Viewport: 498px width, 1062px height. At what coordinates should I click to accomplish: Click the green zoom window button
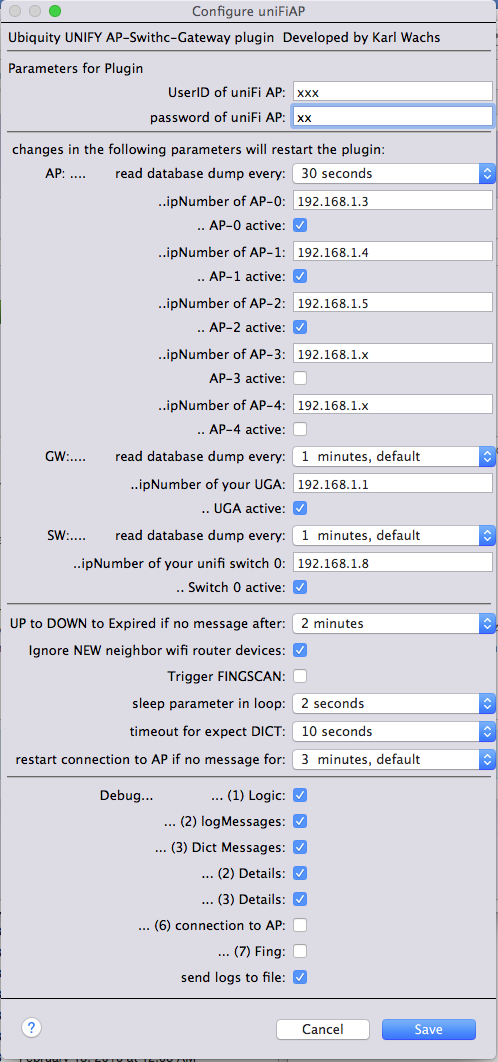point(55,11)
